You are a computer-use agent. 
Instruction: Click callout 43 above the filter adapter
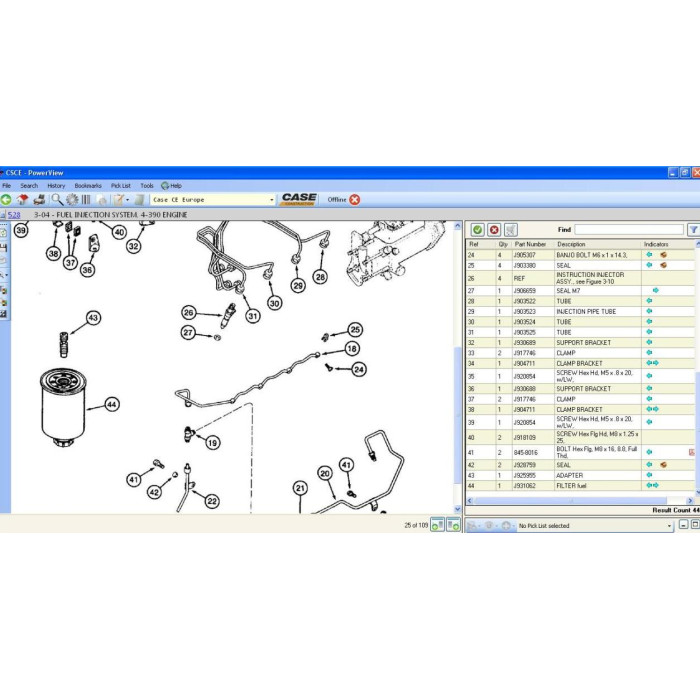coord(93,318)
